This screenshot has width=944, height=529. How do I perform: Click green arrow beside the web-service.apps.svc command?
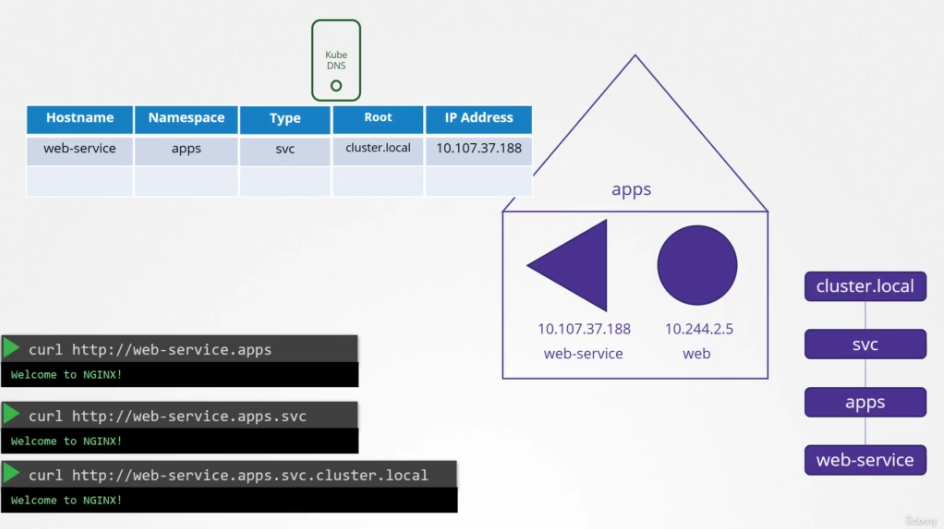12,414
